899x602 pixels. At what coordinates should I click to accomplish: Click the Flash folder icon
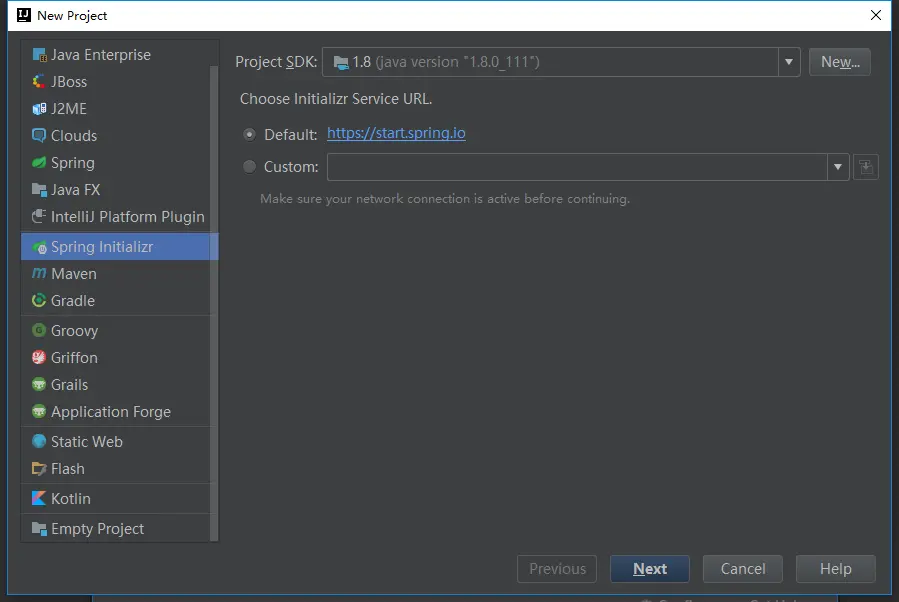pos(39,469)
